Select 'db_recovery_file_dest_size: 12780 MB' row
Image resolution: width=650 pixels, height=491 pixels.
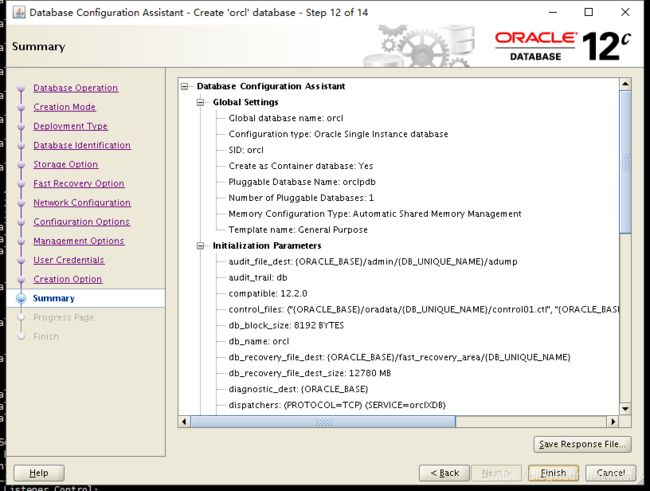coord(310,373)
